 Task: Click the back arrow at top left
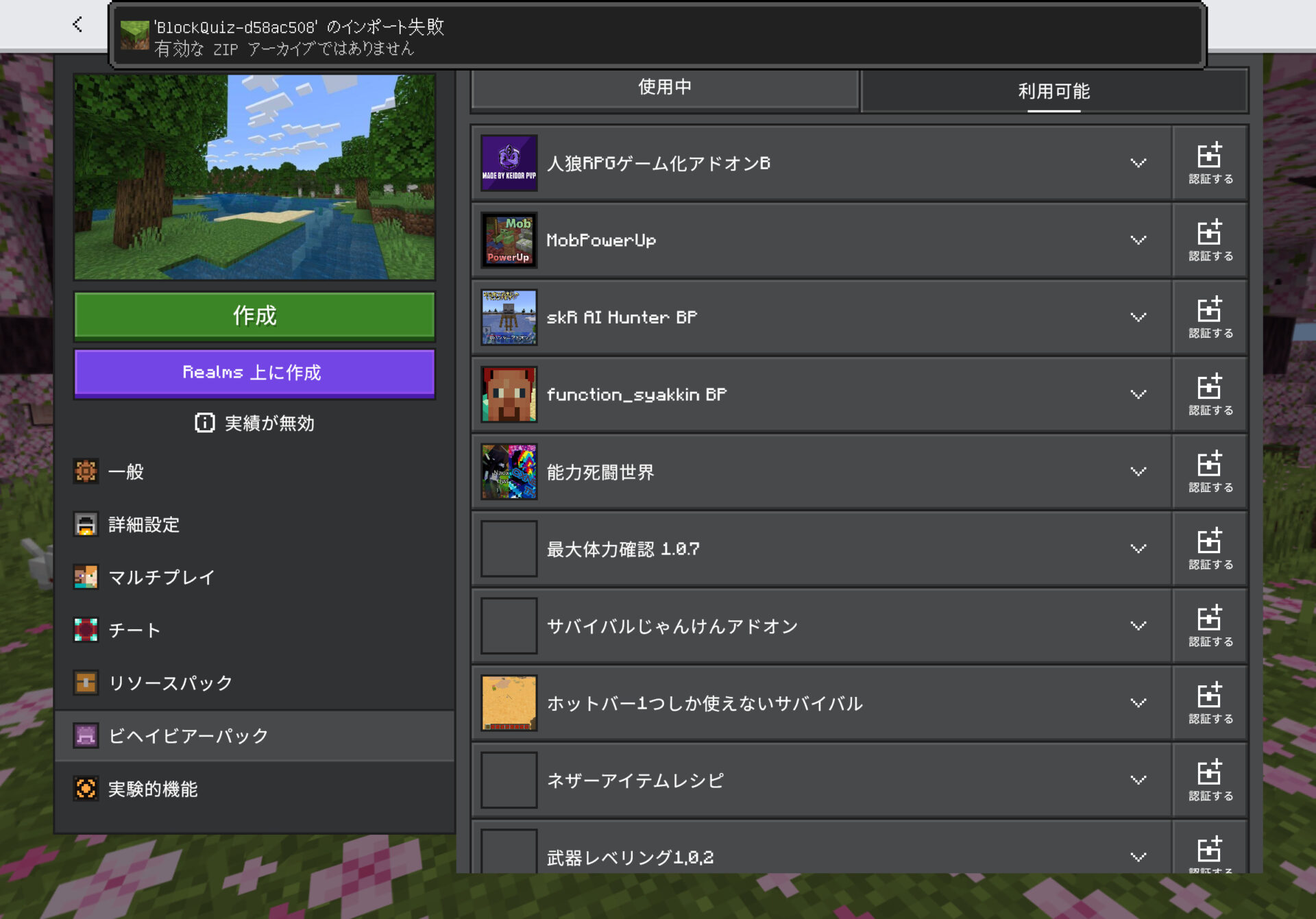(x=77, y=25)
